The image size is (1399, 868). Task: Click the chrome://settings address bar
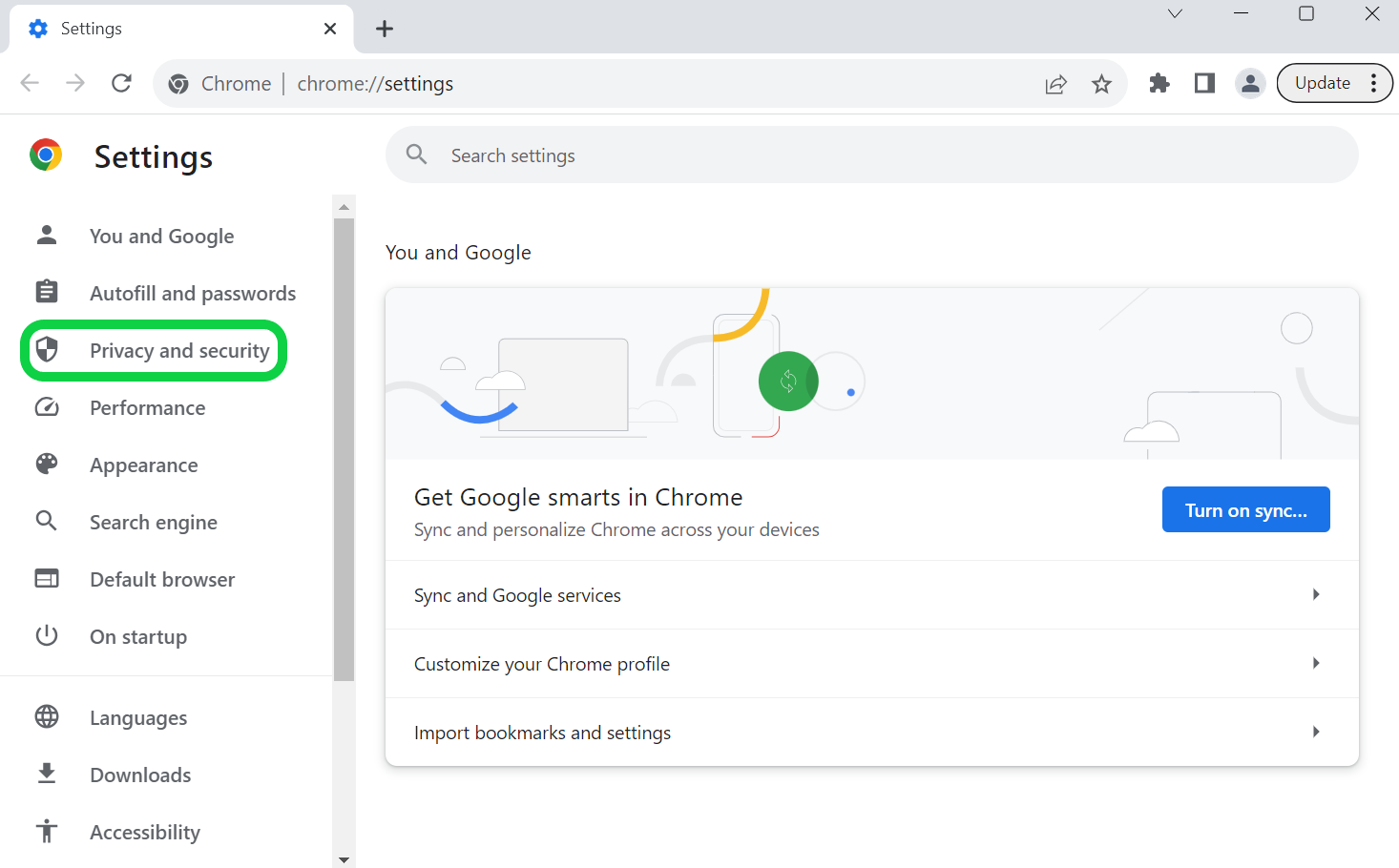(x=639, y=84)
